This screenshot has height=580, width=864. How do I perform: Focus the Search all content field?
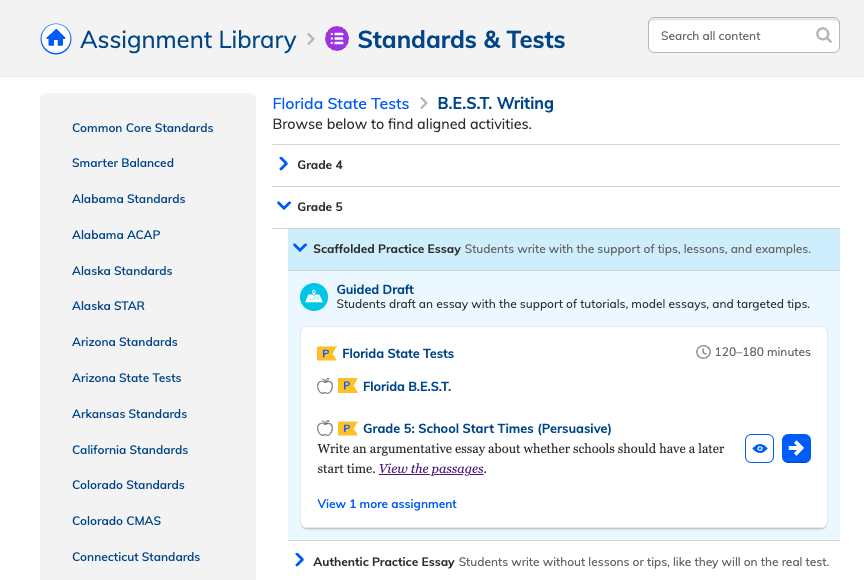pyautogui.click(x=743, y=35)
